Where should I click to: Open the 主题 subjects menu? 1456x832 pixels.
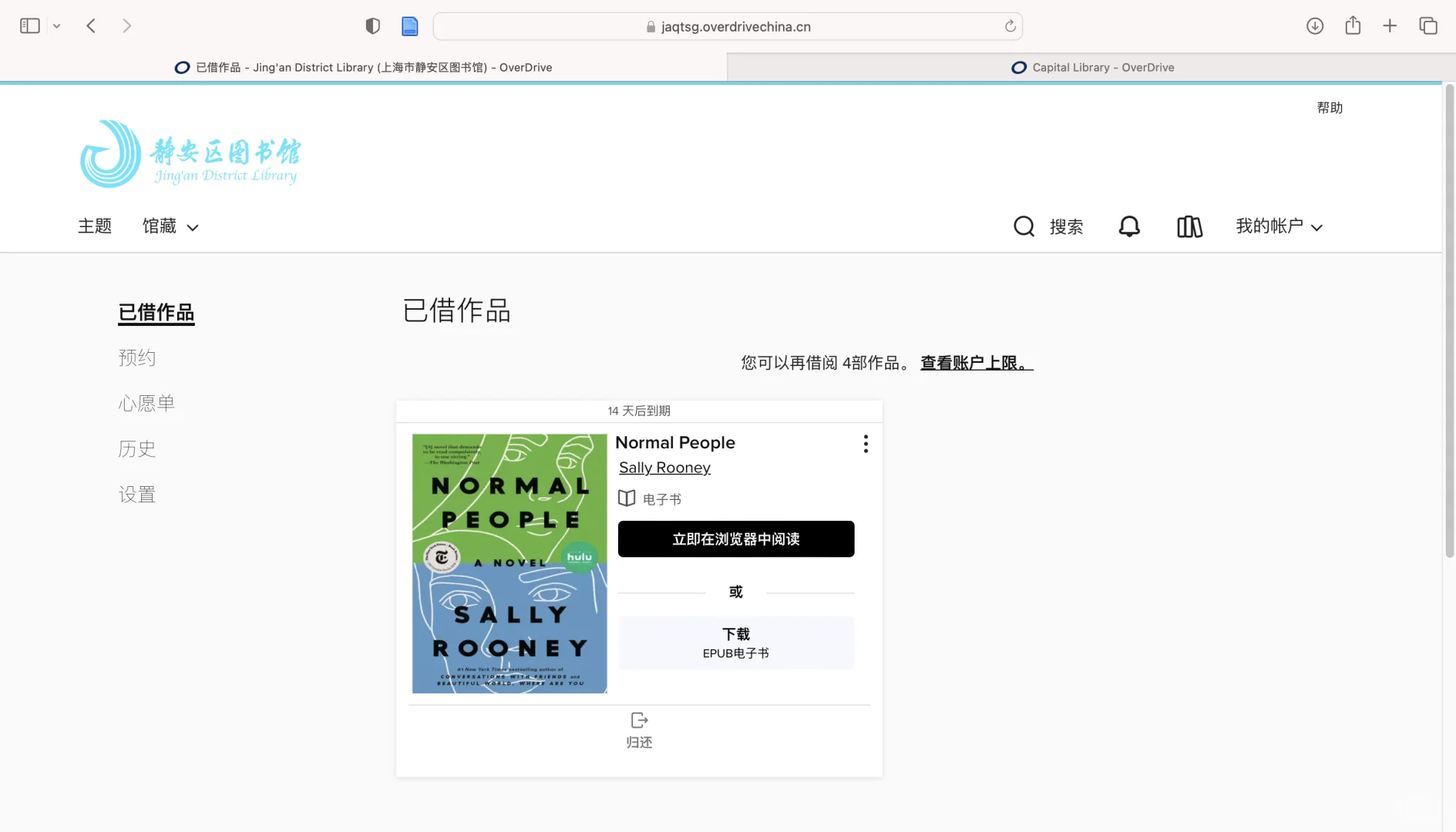[x=95, y=226]
